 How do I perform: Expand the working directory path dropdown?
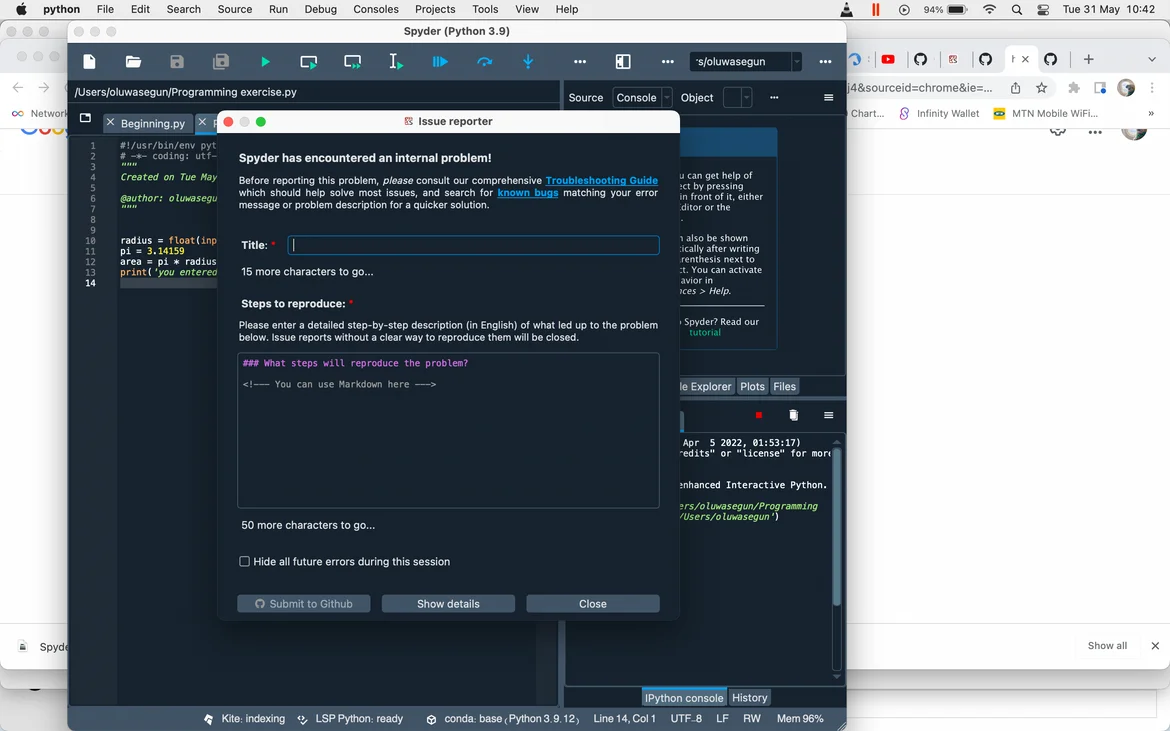point(797,62)
